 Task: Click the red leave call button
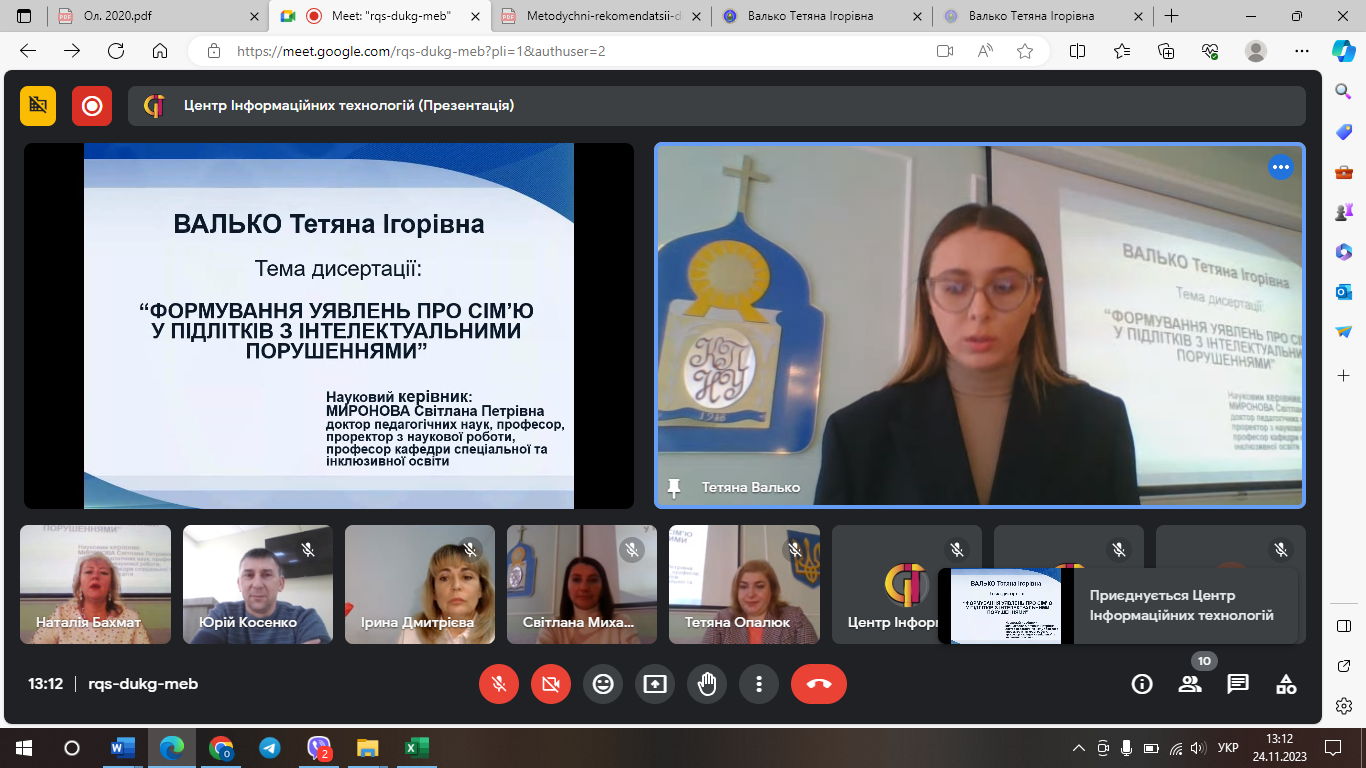click(818, 684)
